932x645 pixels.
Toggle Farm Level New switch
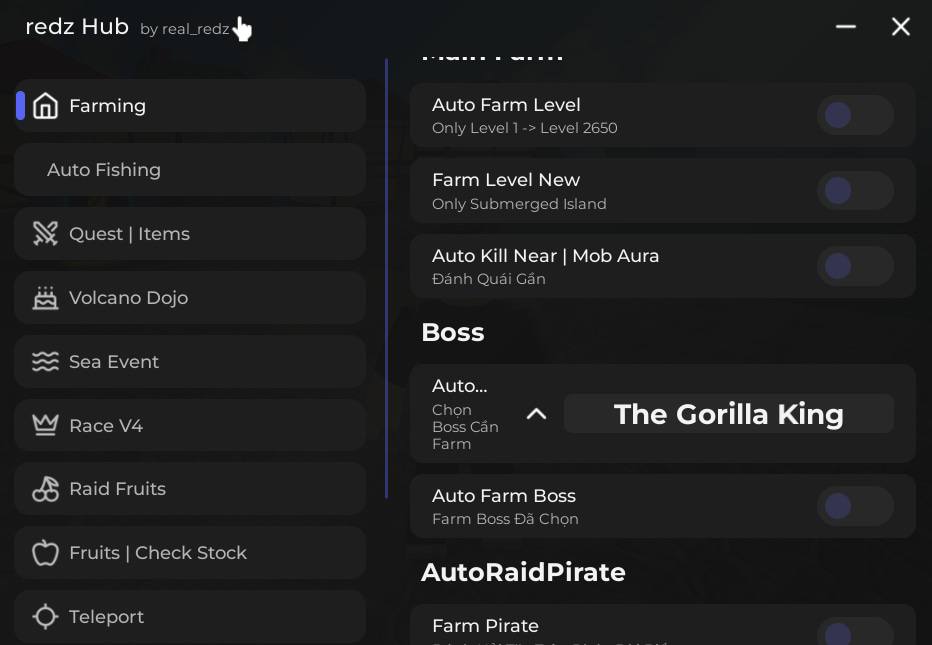855,191
